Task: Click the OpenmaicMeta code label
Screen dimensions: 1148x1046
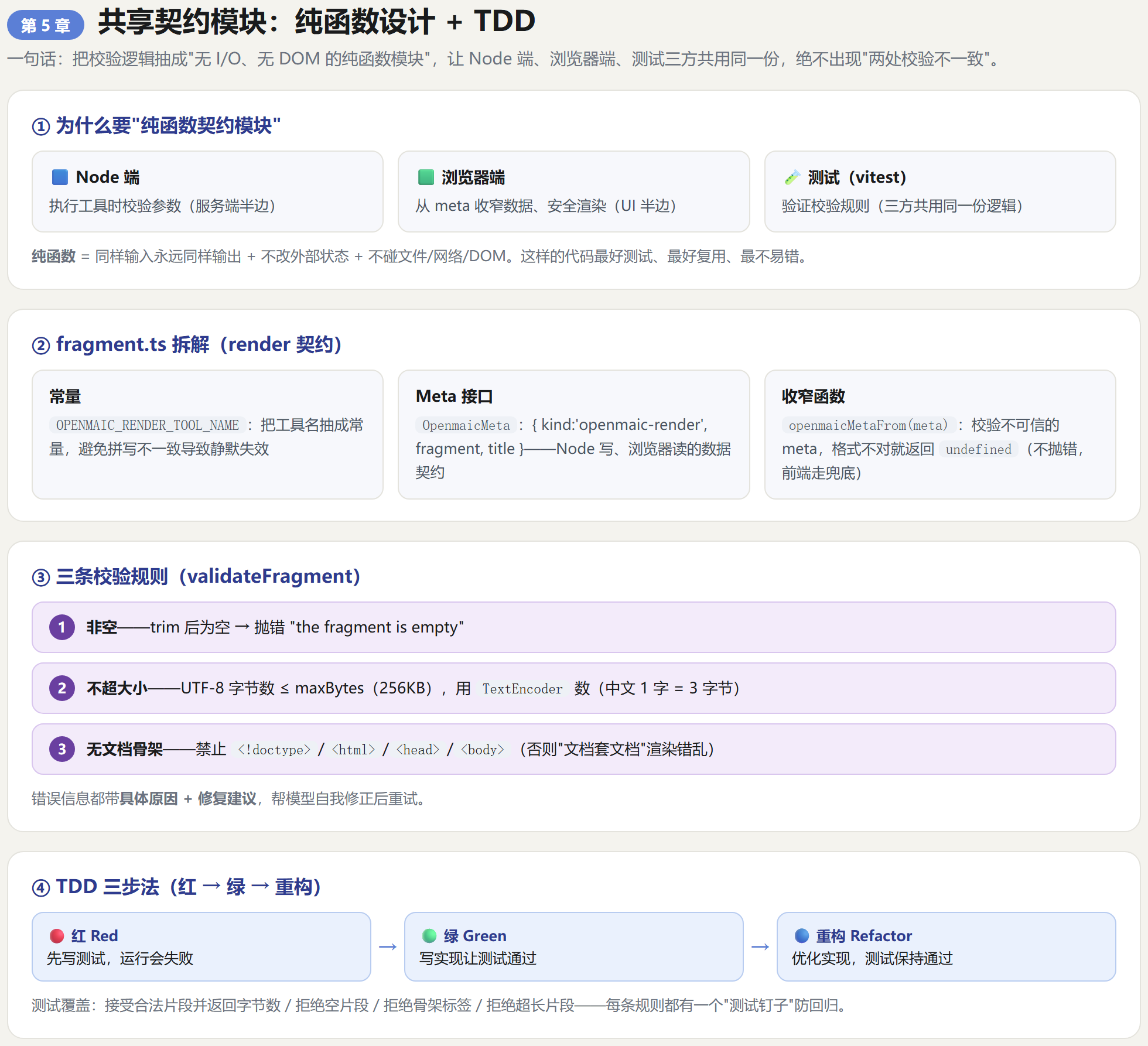Action: point(466,425)
